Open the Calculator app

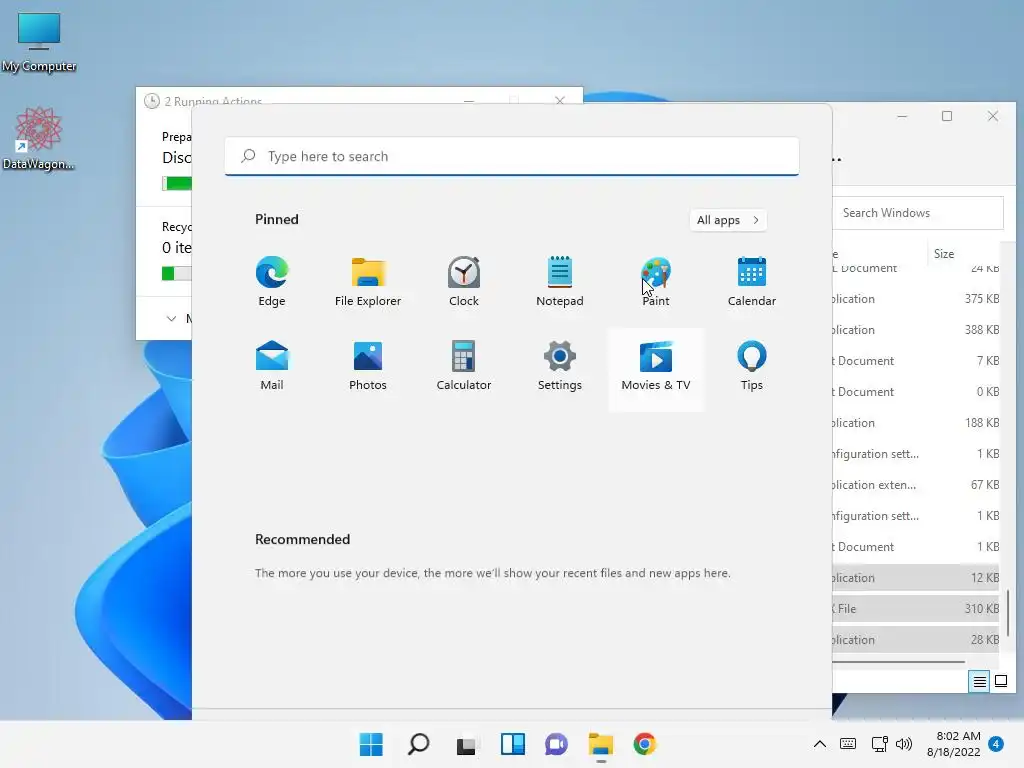[x=464, y=366]
